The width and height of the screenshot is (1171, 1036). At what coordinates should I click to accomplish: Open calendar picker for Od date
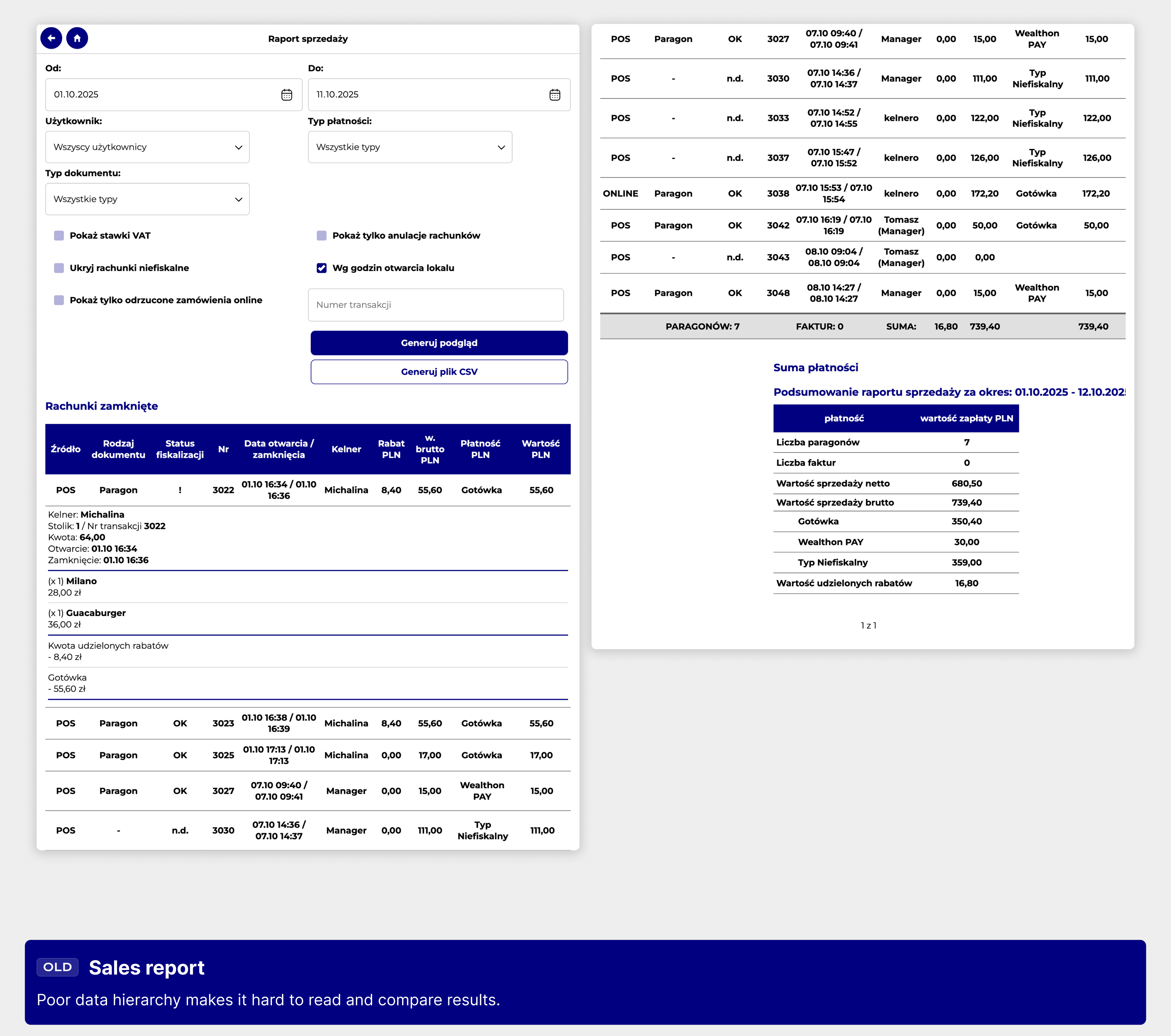(x=287, y=95)
